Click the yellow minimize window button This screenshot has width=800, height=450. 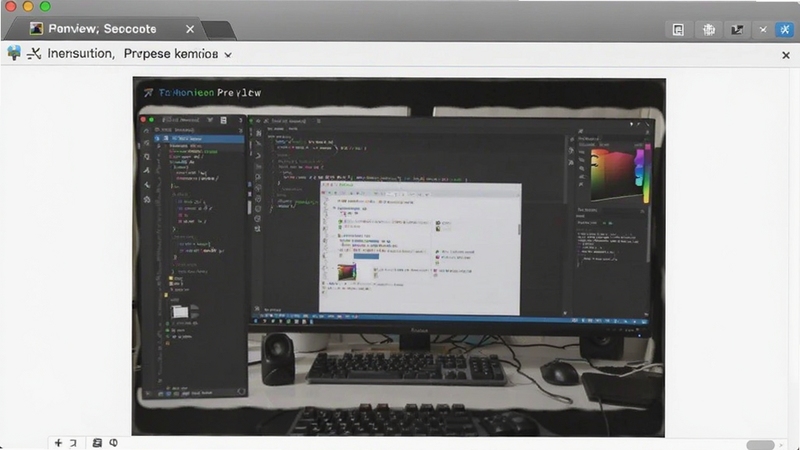(28, 6)
